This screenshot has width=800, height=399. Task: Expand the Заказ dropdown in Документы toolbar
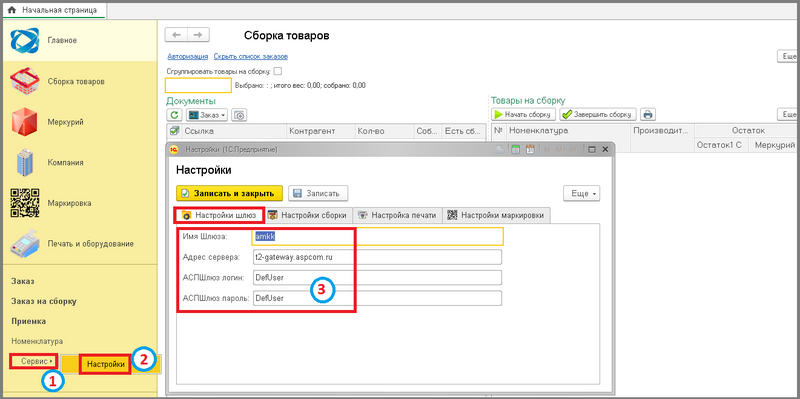tap(207, 115)
